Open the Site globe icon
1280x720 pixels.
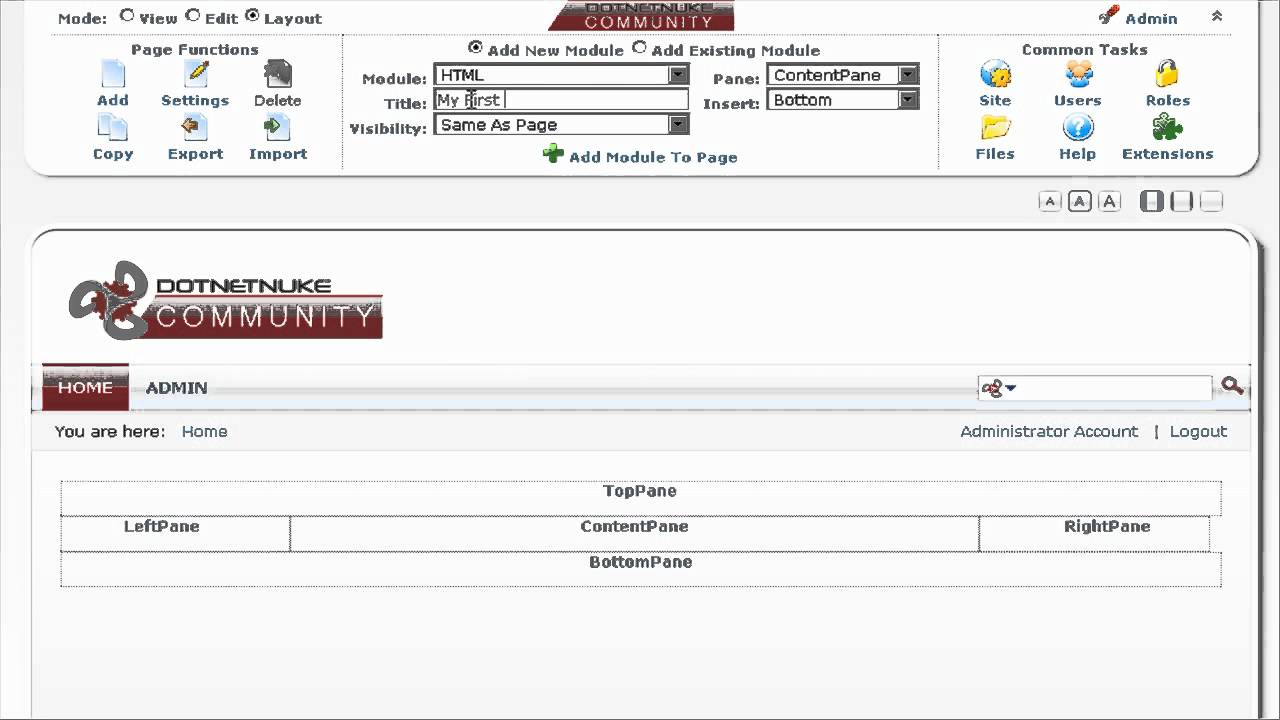click(x=995, y=74)
